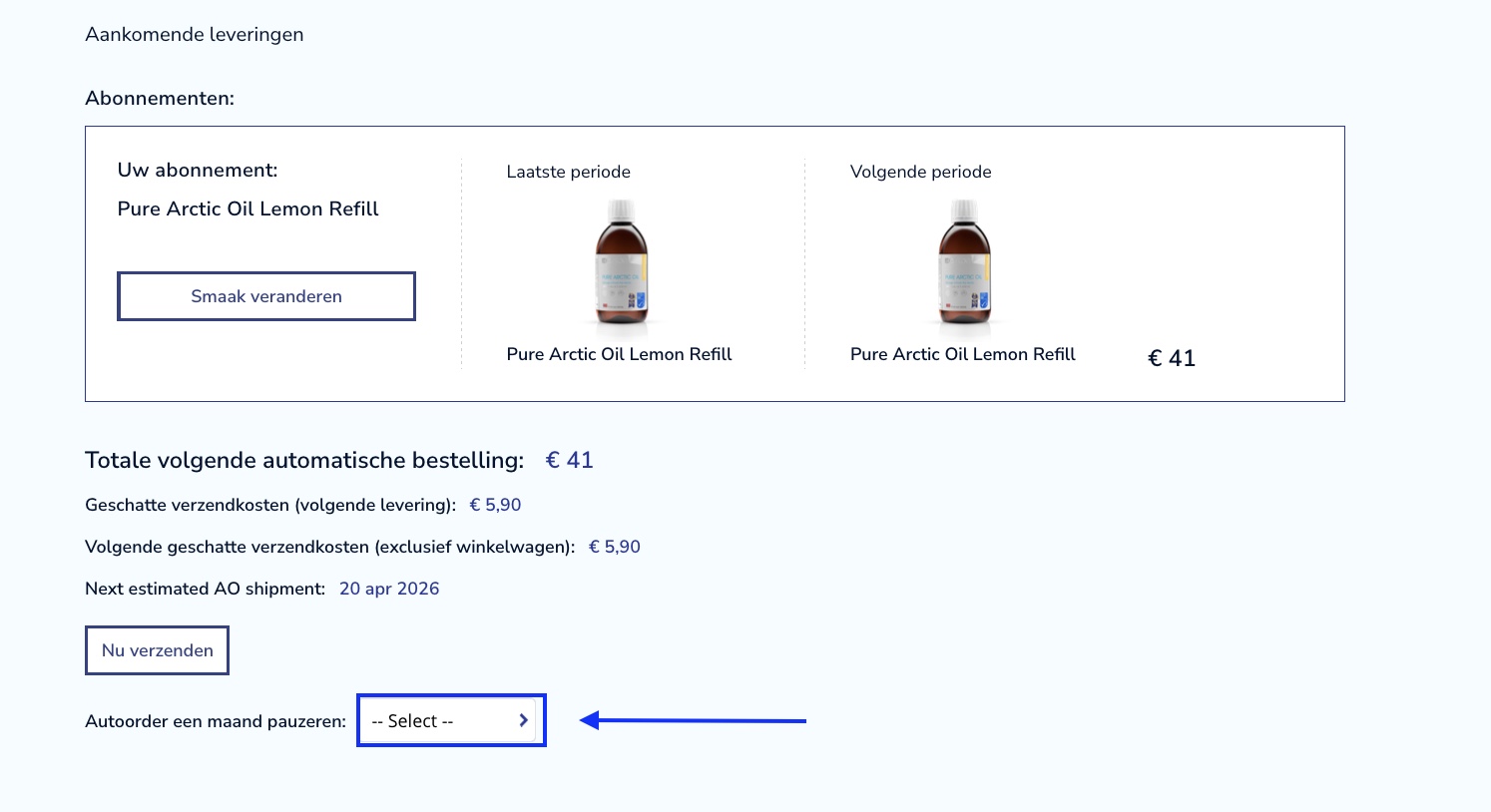Click € 5,90 next to exclusief winkelwagen
This screenshot has width=1491, height=812.
pyautogui.click(x=615, y=547)
